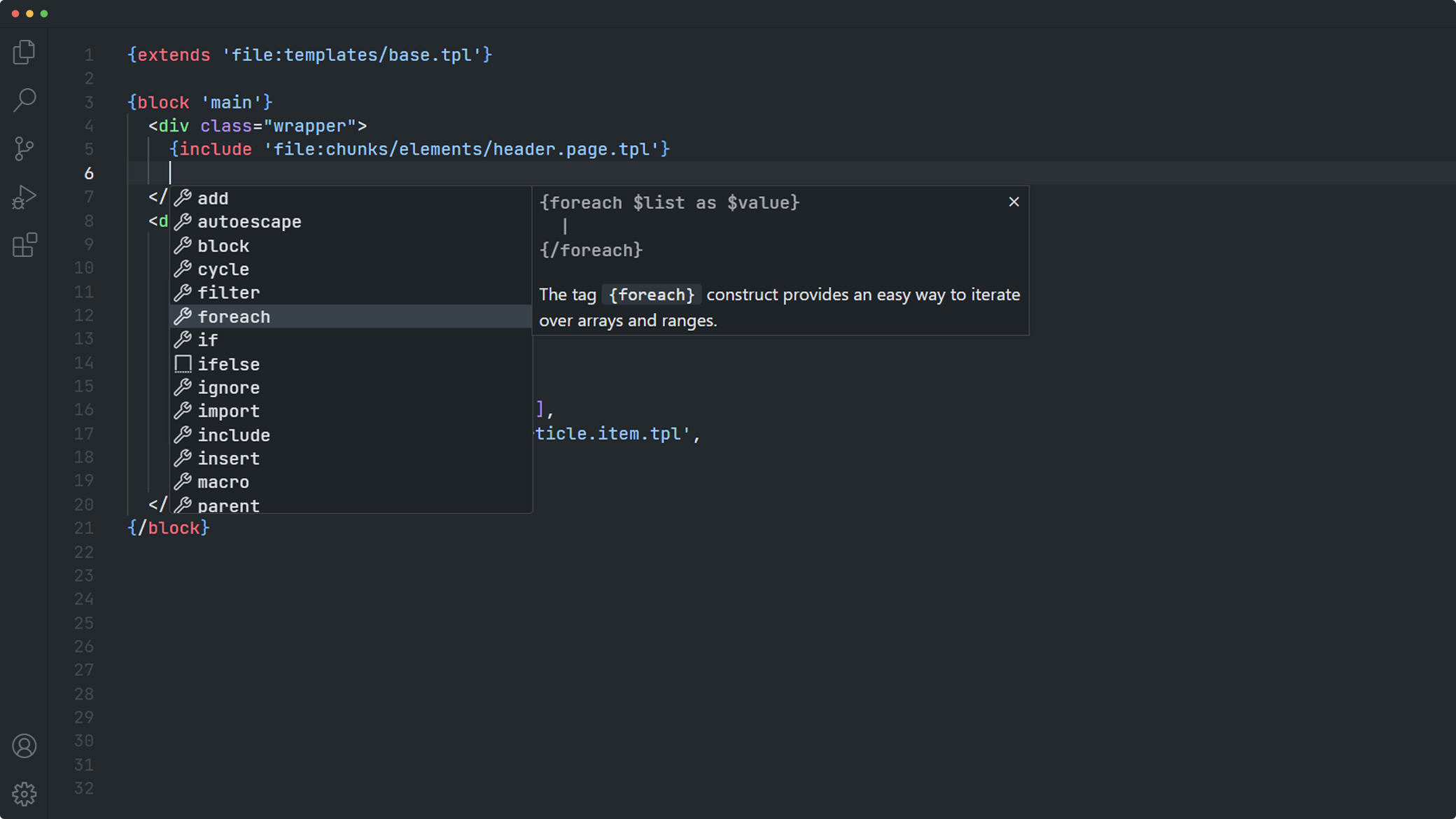Screen dimensions: 1456x819
Task: Select the add suggestion entry
Action: (213, 199)
